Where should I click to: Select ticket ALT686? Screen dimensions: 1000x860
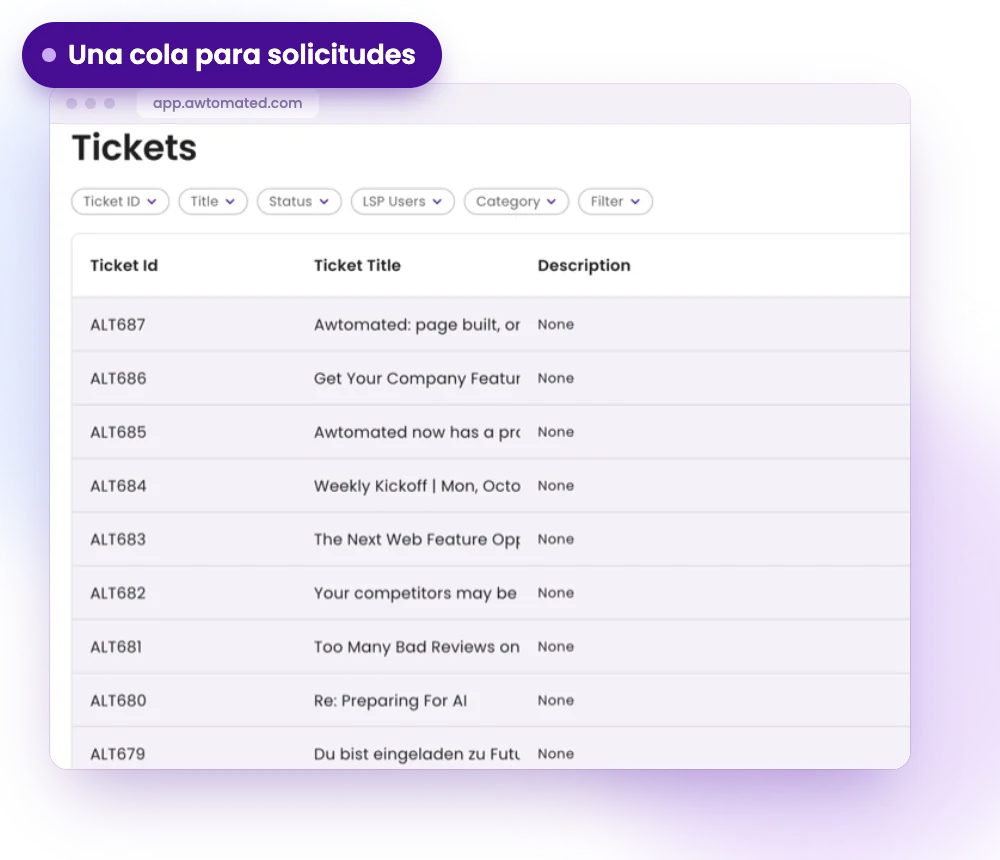coord(118,378)
